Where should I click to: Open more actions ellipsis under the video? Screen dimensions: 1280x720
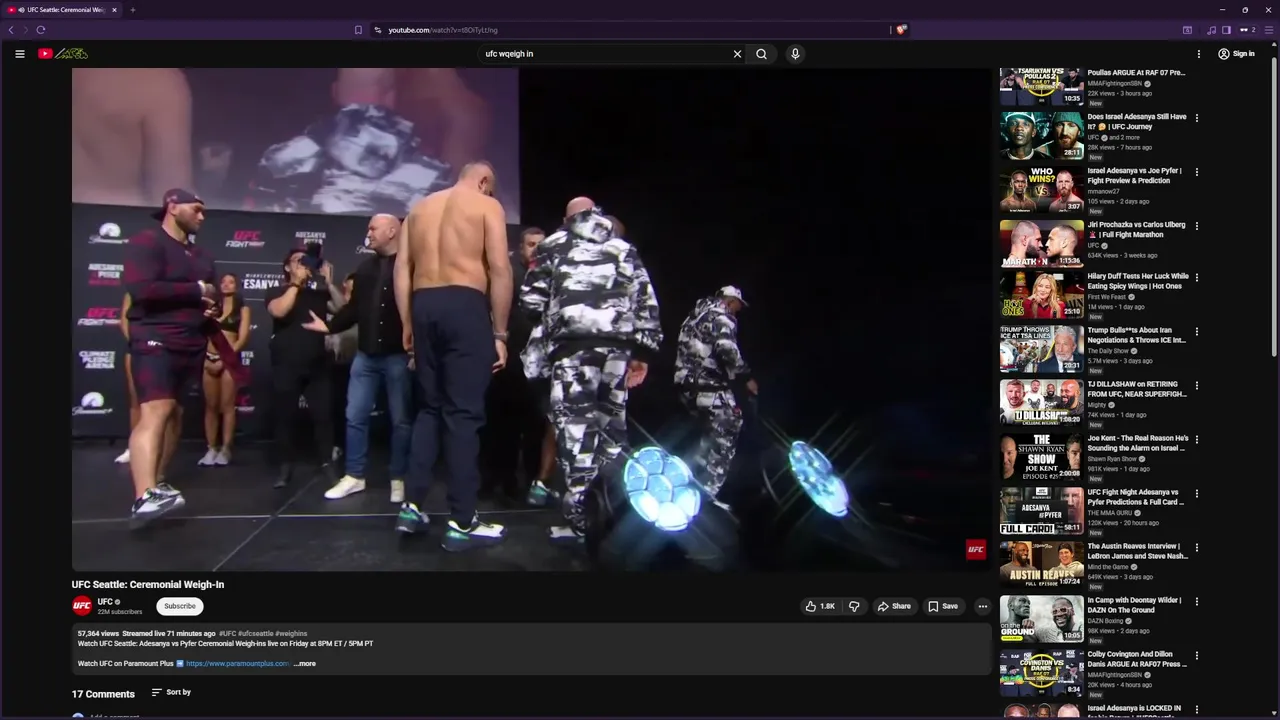pyautogui.click(x=983, y=606)
